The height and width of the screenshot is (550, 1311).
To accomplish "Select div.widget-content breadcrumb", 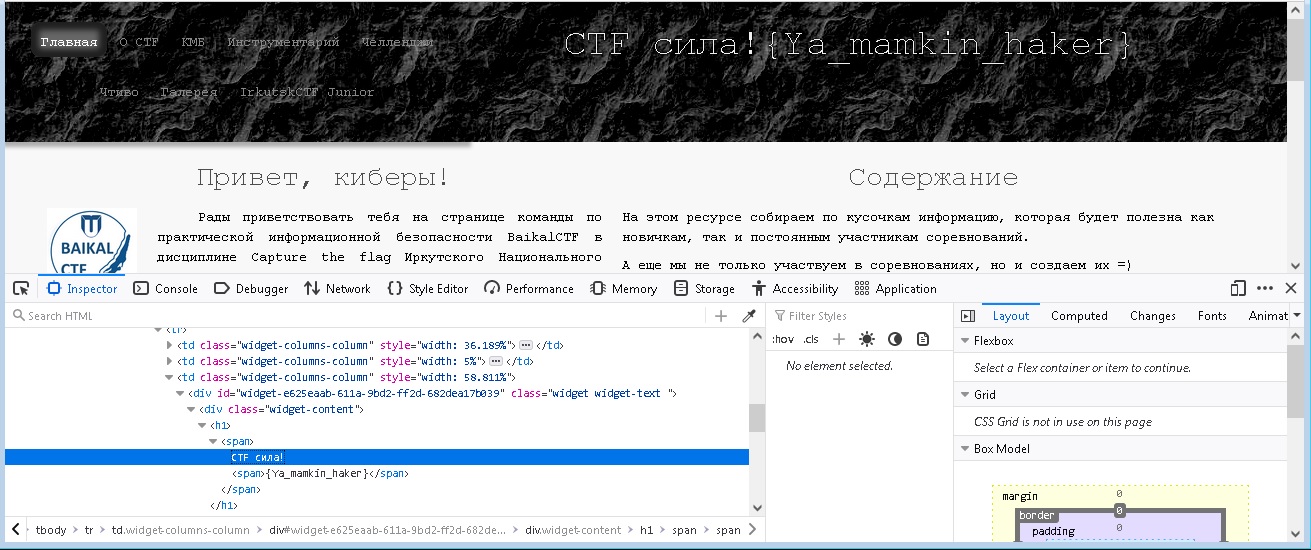I will tap(573, 530).
